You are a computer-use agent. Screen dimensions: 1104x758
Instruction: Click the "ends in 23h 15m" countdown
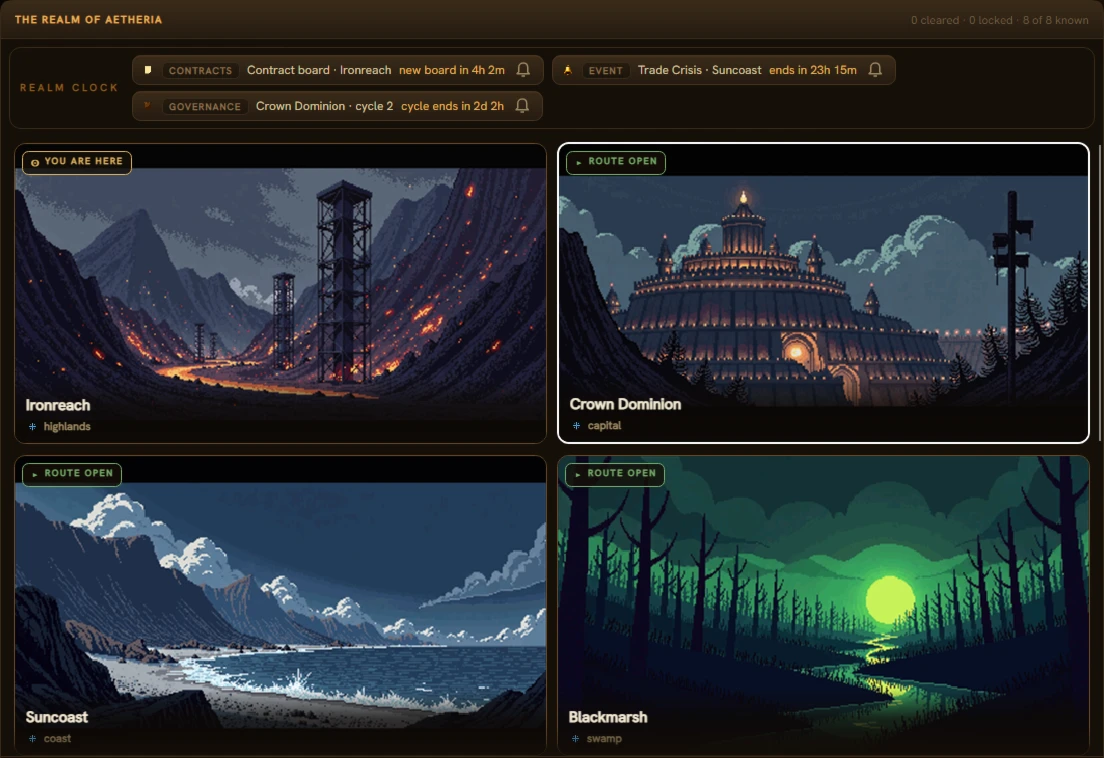tap(813, 70)
